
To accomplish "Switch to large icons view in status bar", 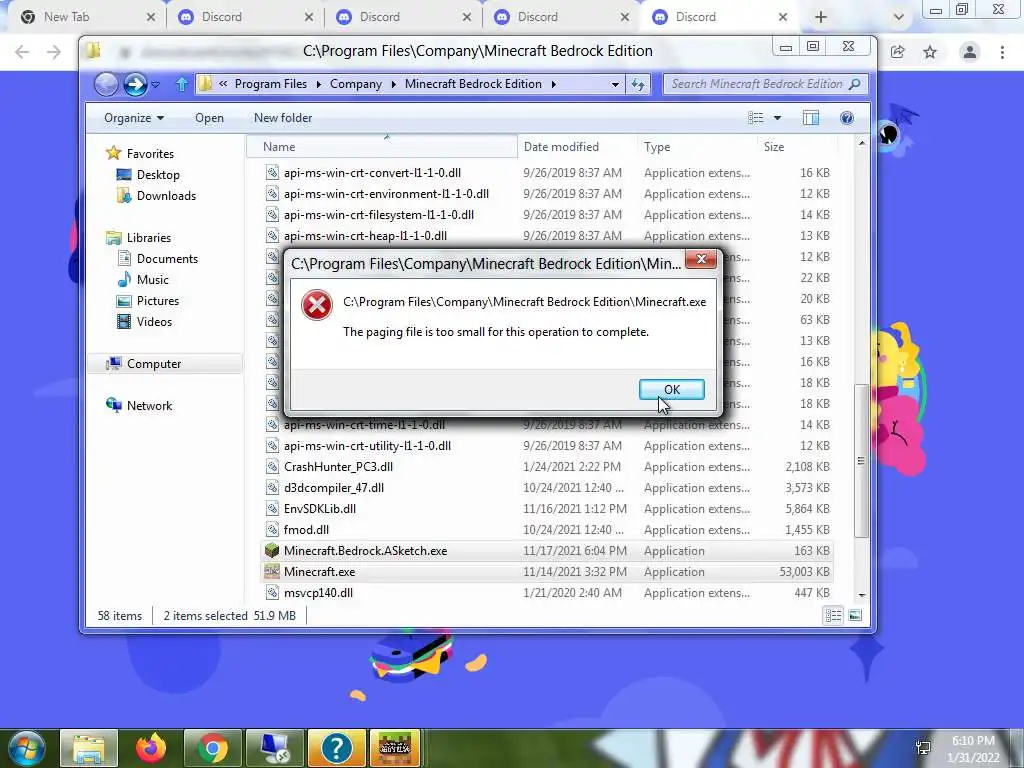I will tap(855, 615).
